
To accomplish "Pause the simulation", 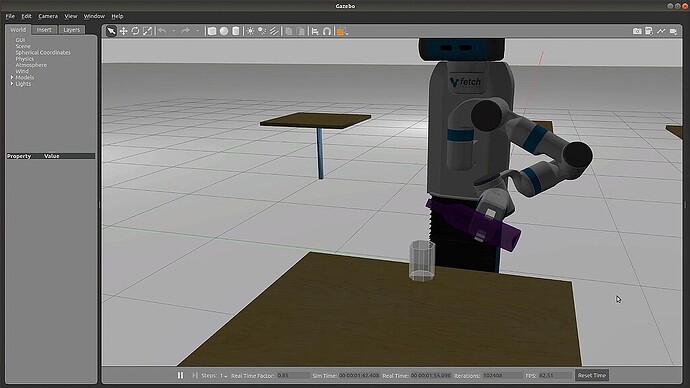I will tap(180, 375).
